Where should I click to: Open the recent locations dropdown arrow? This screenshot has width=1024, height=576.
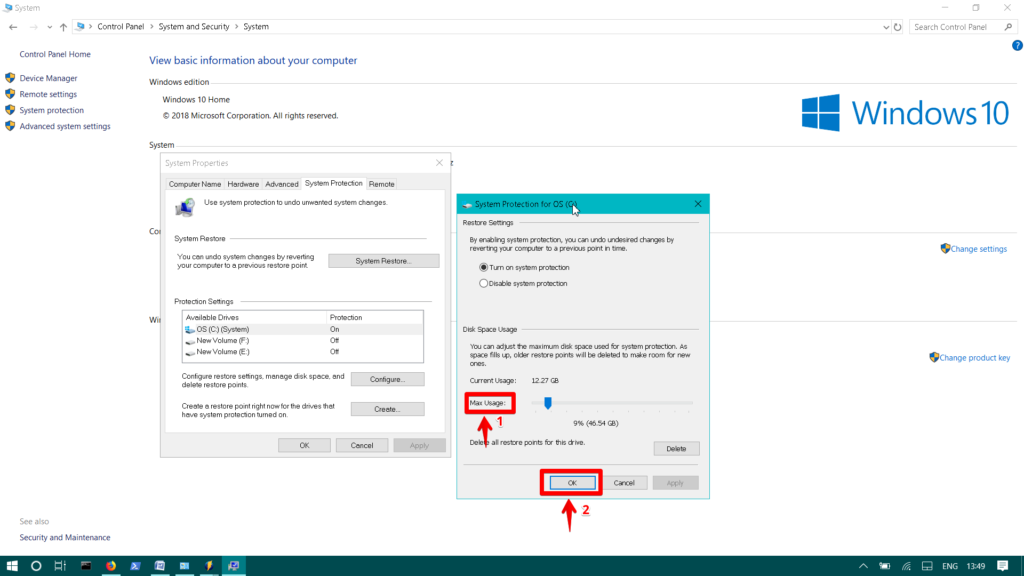pos(49,27)
